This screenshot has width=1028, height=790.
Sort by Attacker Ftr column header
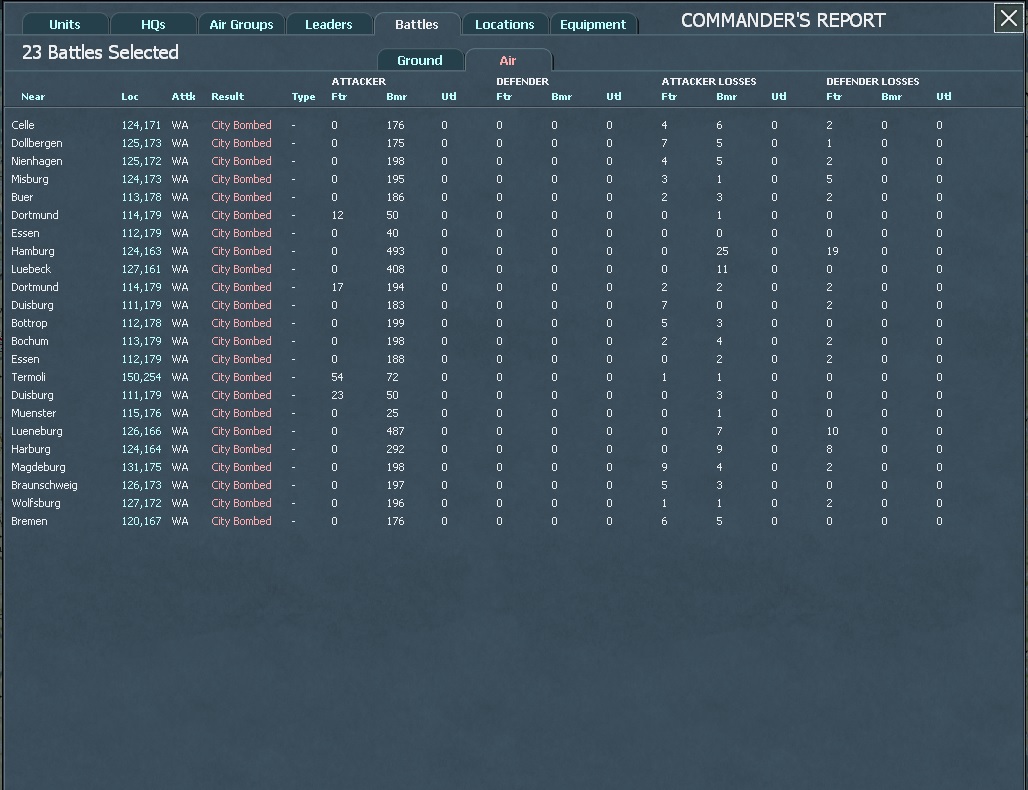339,96
